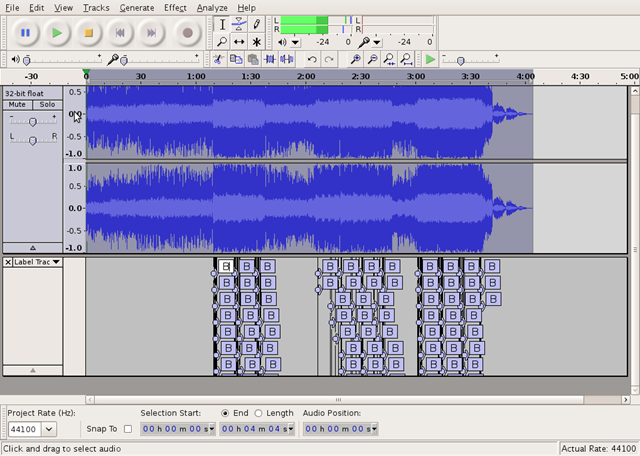Select the End radio button
This screenshot has width=640, height=456.
tap(225, 413)
